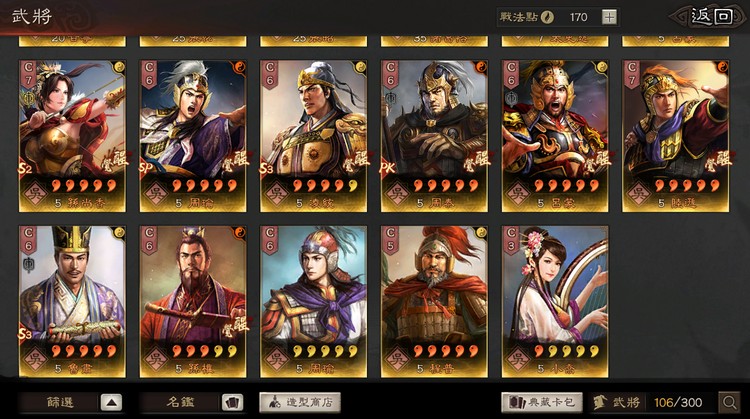Click the 吳 faction badge on 孫尚香 card
The image size is (750, 419).
(35, 193)
